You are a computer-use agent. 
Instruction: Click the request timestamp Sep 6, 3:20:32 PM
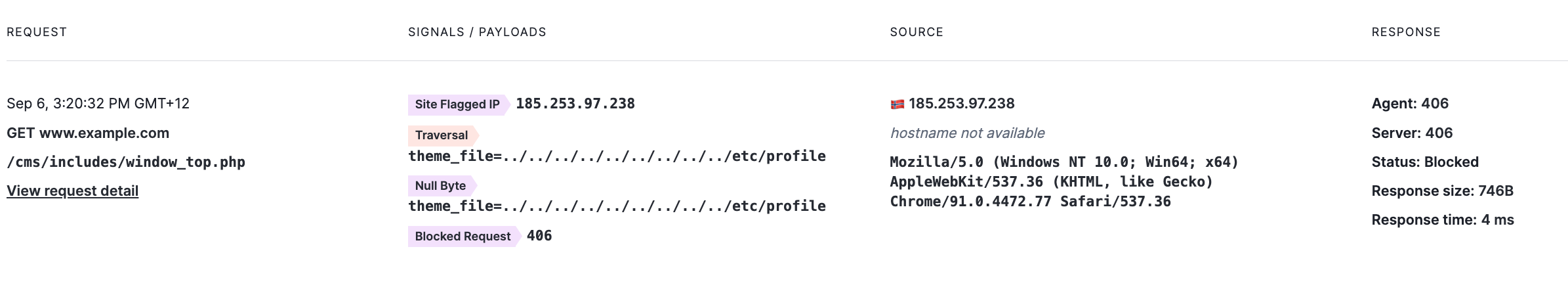[x=98, y=104]
